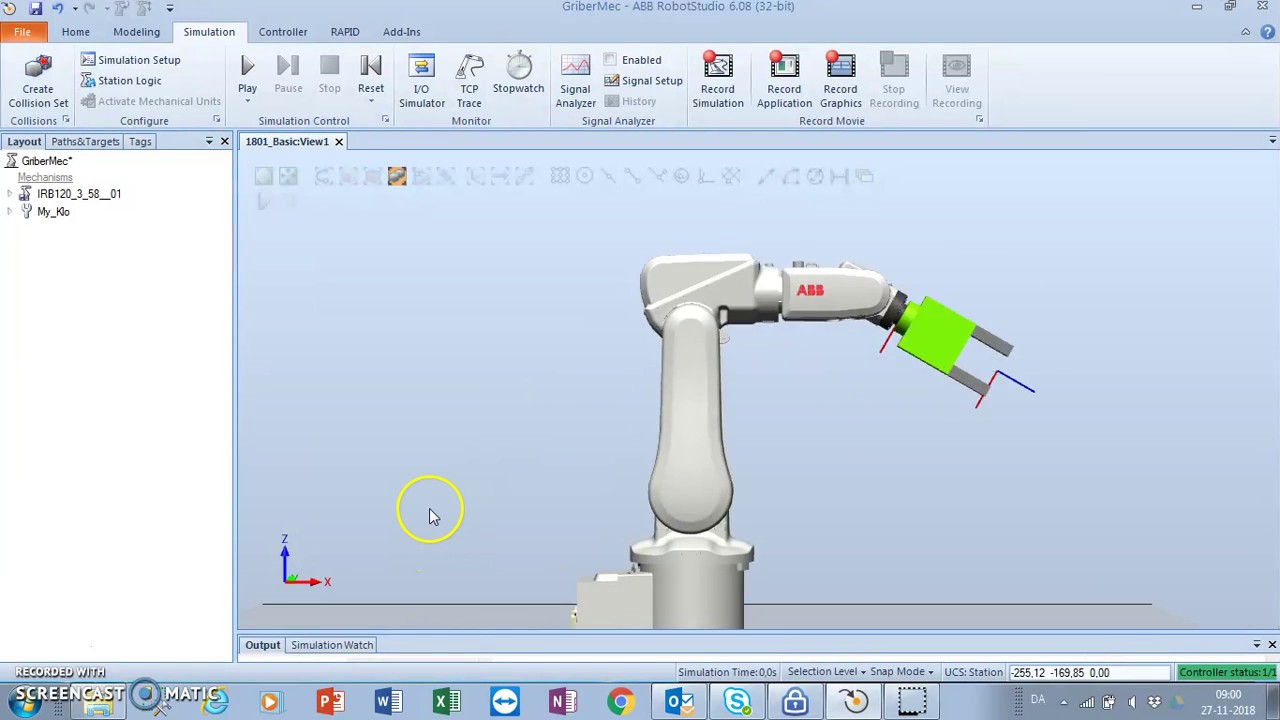Close the Layout side panel
Viewport: 1280px width, 720px height.
(x=225, y=142)
